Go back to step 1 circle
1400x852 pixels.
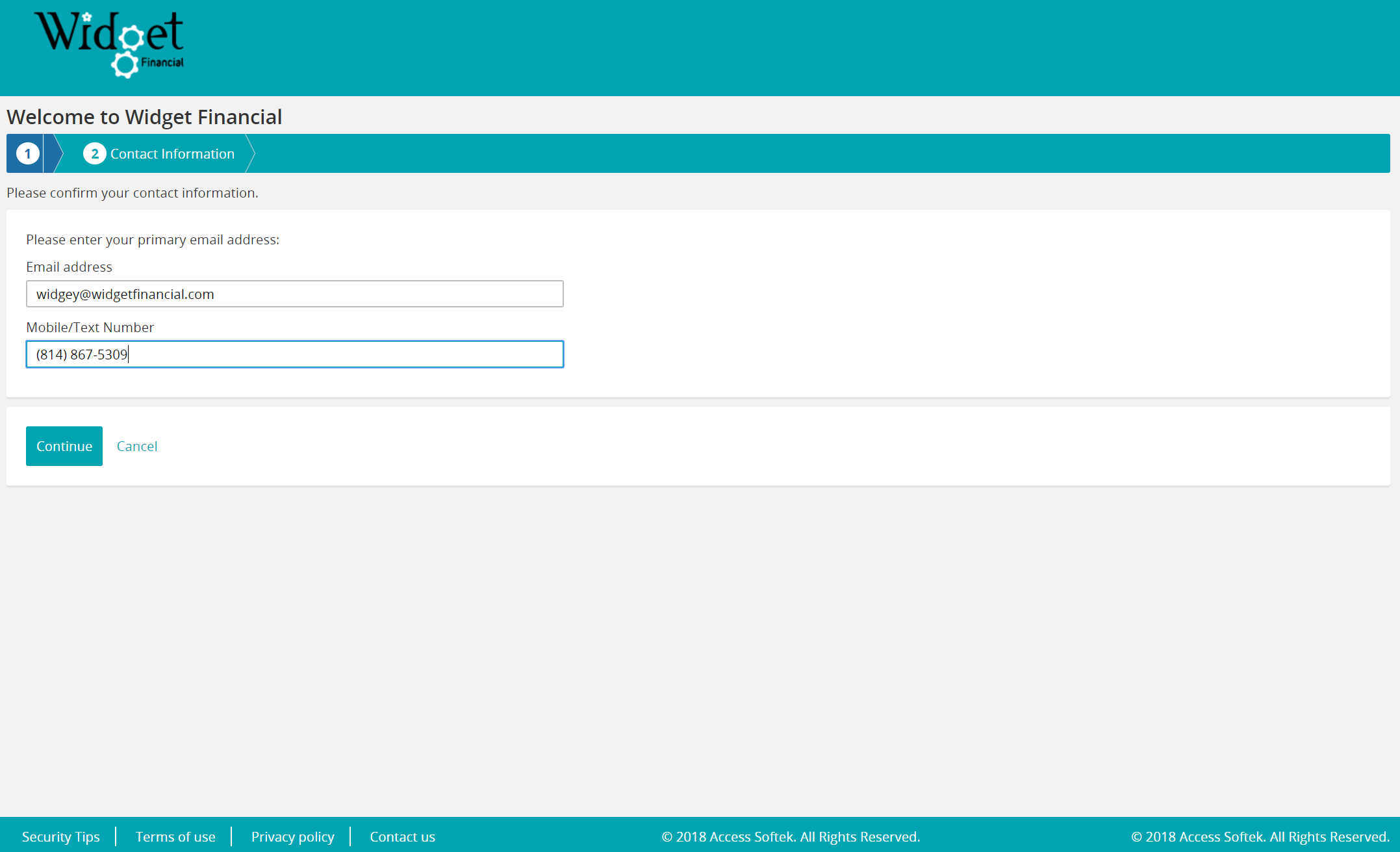click(27, 154)
